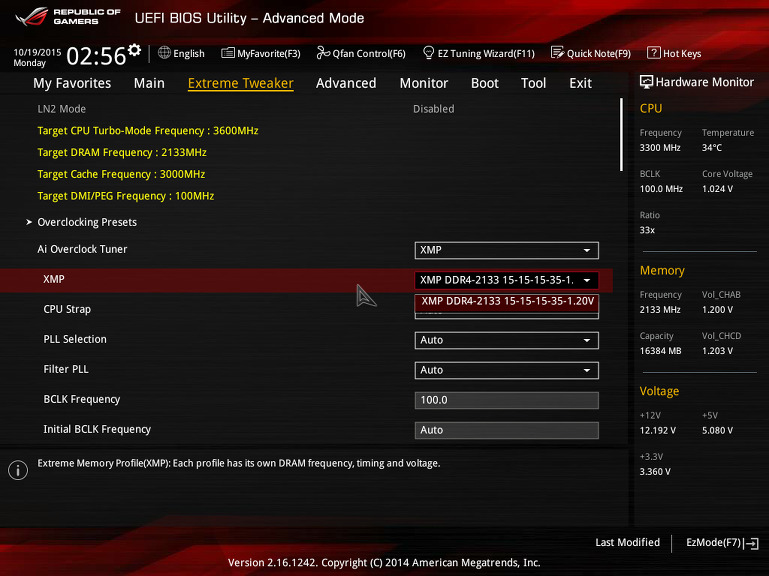Select the Extreme Tweaker tab
Viewport: 769px width, 576px height.
241,83
